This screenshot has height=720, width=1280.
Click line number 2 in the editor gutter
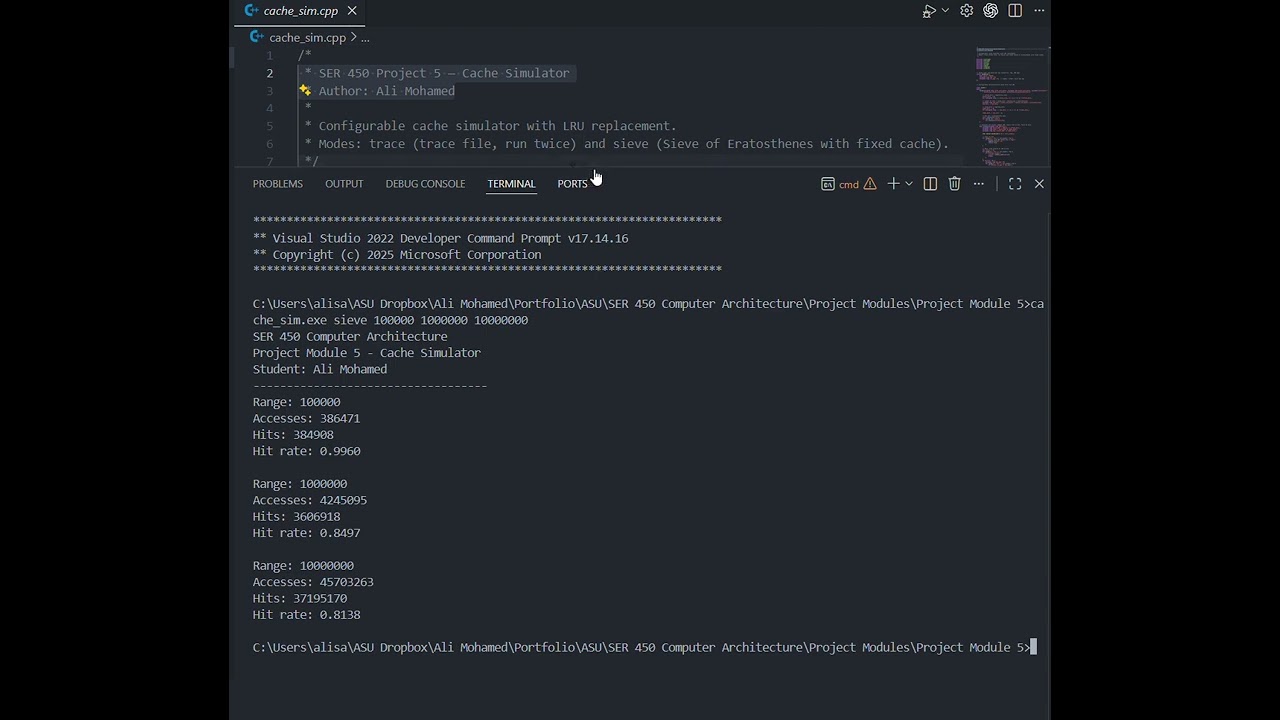coord(270,73)
